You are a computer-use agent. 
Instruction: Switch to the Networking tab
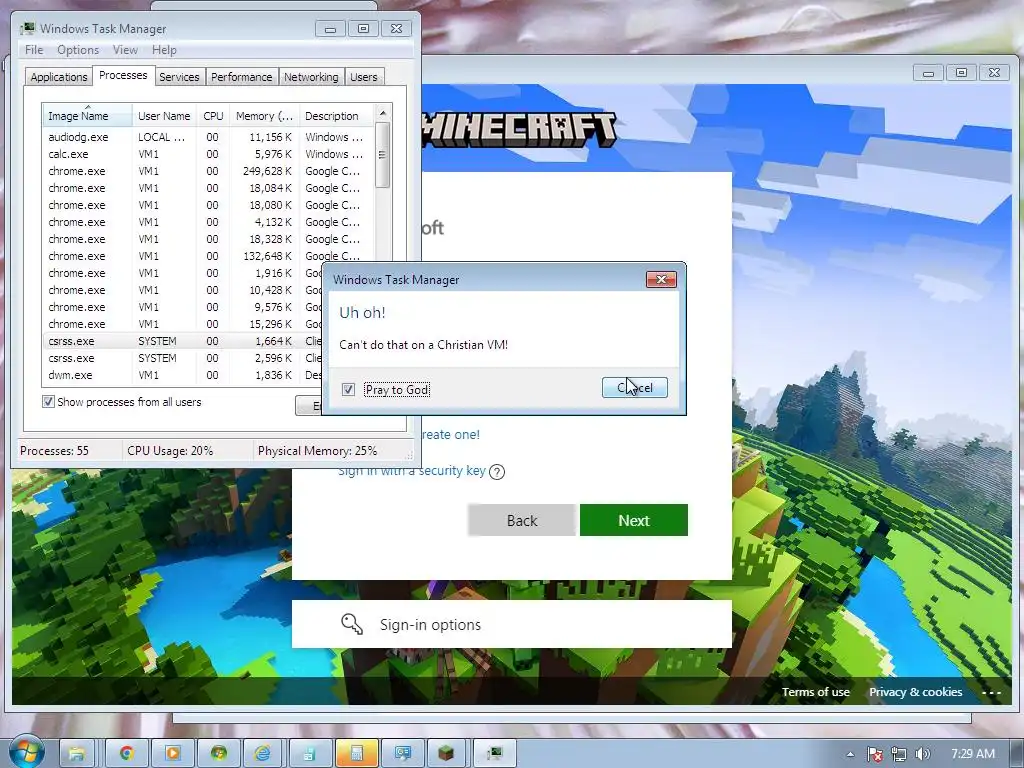click(311, 77)
